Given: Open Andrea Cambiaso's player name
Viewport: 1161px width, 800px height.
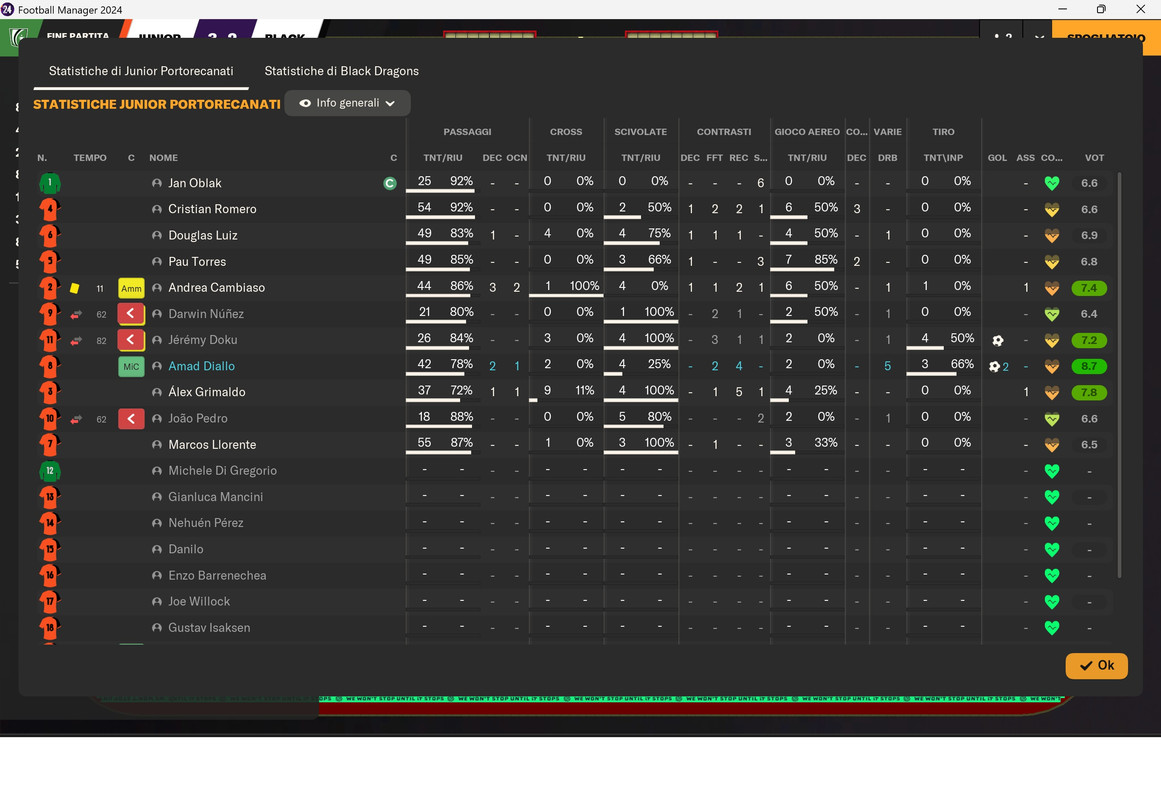Looking at the screenshot, I should click(216, 287).
